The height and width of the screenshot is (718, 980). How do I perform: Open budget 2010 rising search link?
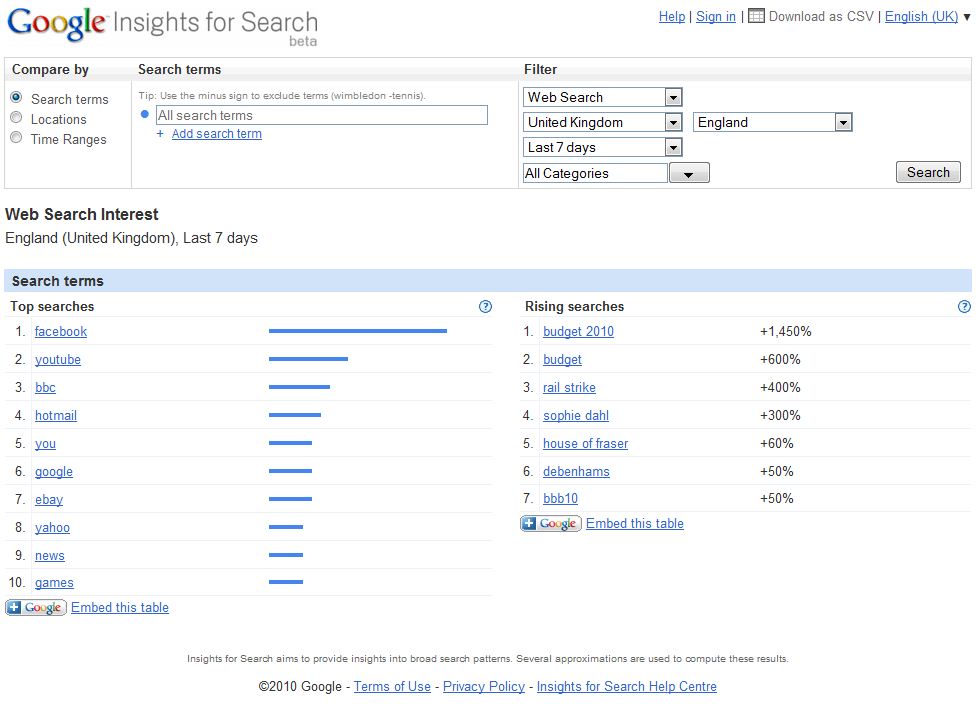click(578, 331)
